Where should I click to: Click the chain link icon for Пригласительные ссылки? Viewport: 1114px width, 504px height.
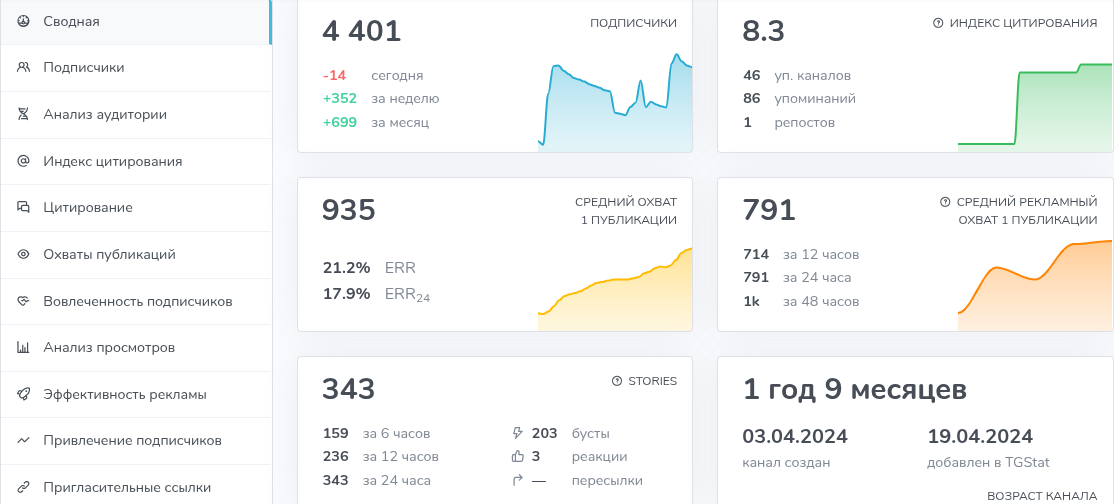pyautogui.click(x=23, y=488)
